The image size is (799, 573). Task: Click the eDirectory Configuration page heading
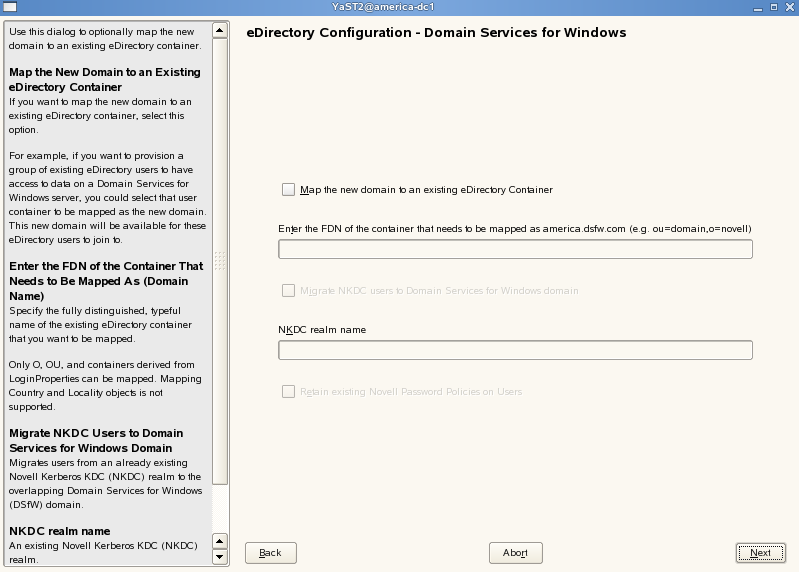tap(436, 33)
